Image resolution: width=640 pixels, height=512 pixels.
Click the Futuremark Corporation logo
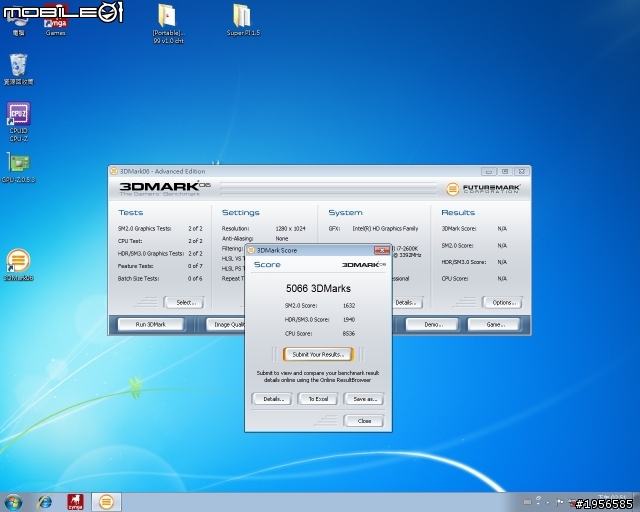click(483, 189)
